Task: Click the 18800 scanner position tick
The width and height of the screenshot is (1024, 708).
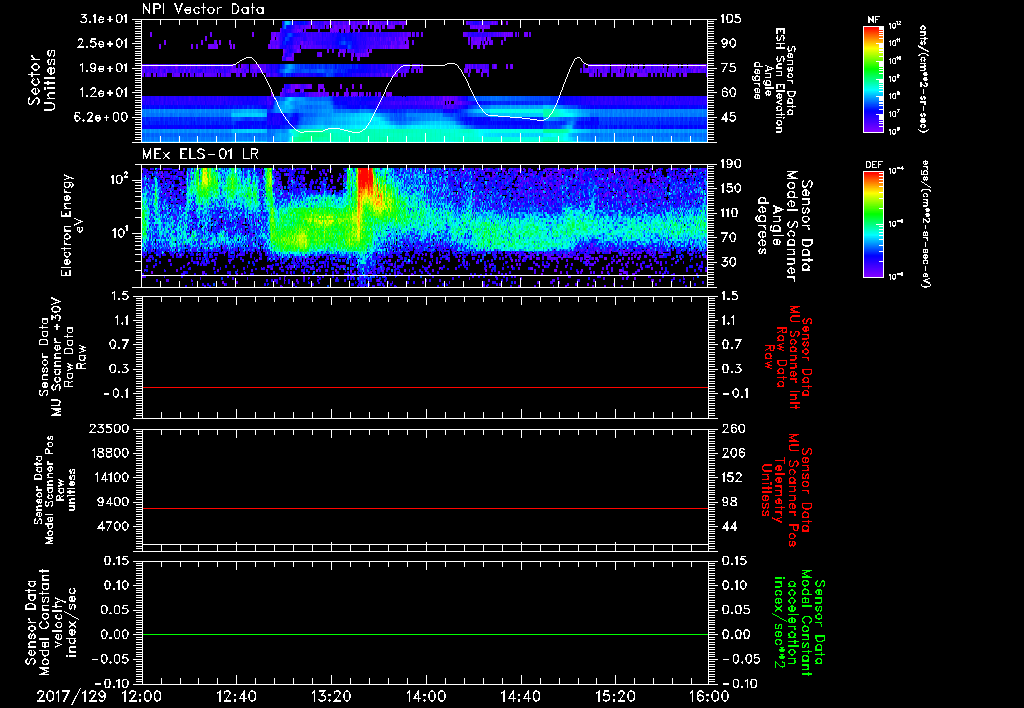Action: [110, 453]
